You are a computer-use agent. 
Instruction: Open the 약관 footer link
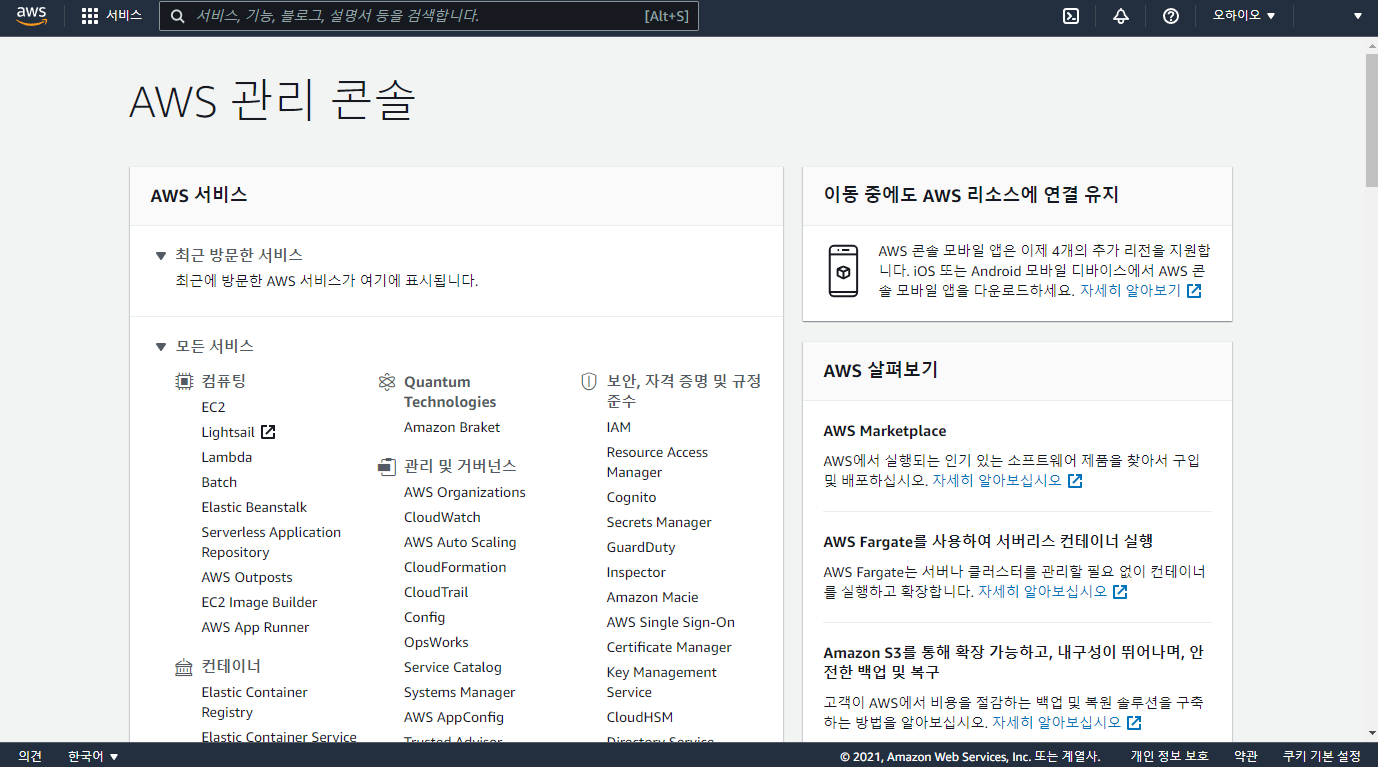pos(1246,756)
